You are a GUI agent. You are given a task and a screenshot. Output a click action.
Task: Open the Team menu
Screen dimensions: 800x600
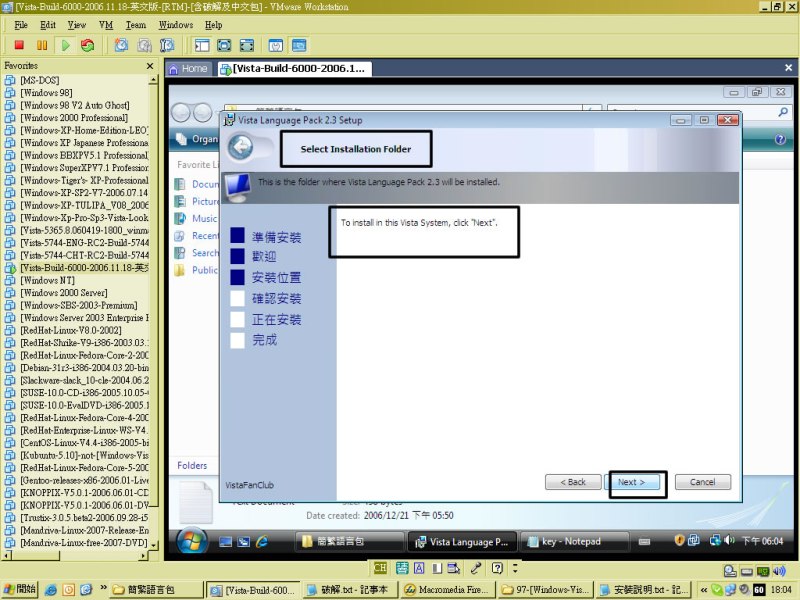pyautogui.click(x=136, y=25)
